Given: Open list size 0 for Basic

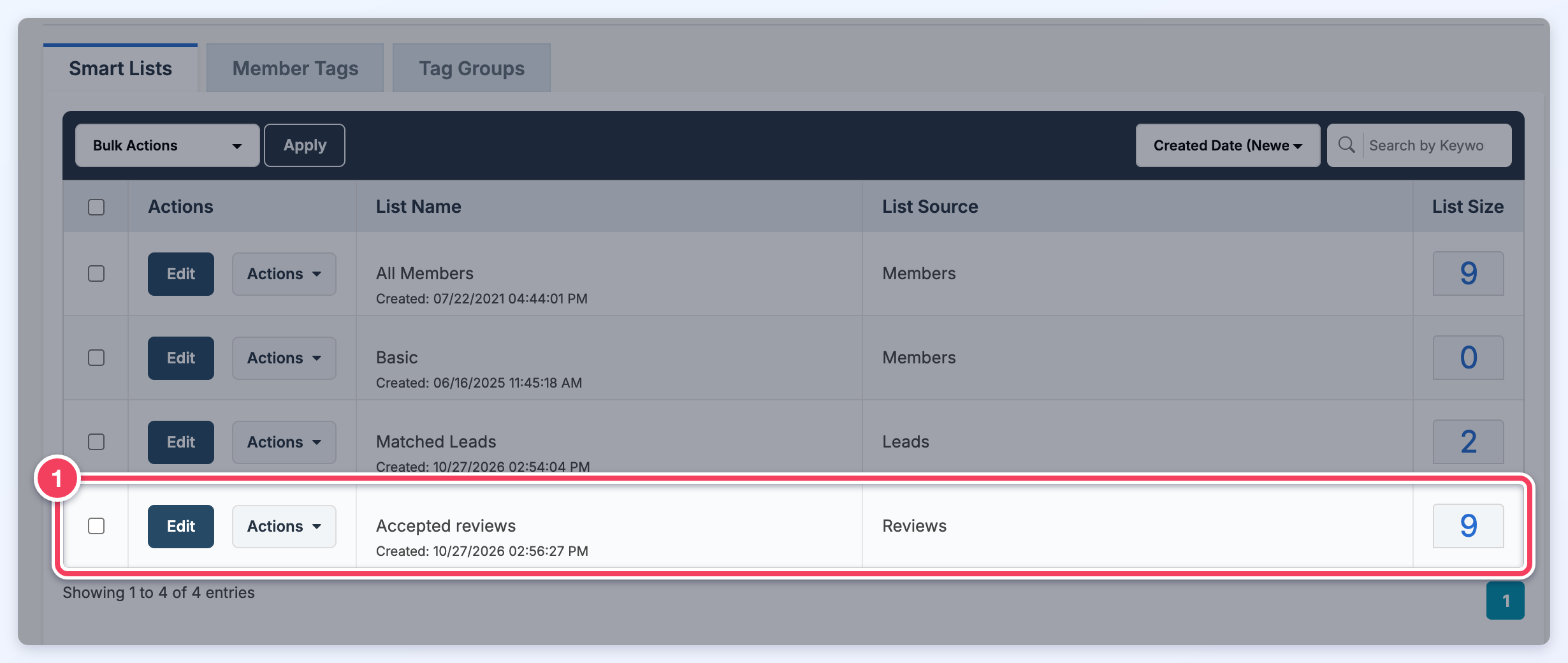Looking at the screenshot, I should (1468, 358).
